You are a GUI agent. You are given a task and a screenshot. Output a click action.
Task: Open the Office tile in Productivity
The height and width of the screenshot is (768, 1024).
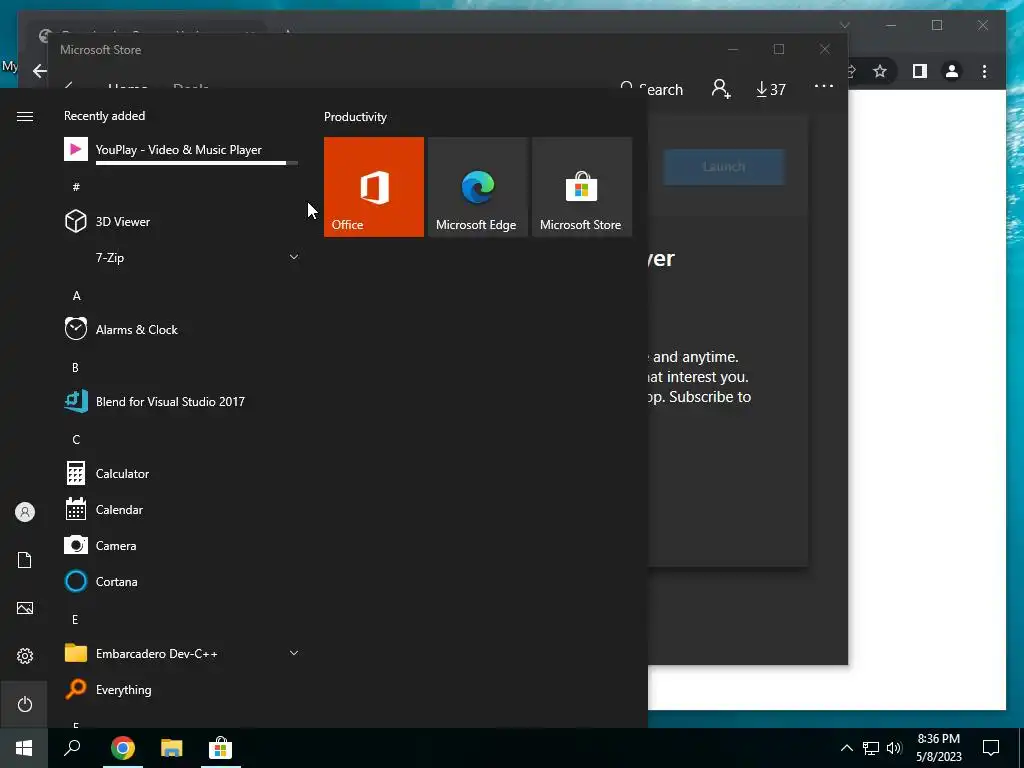coord(374,187)
